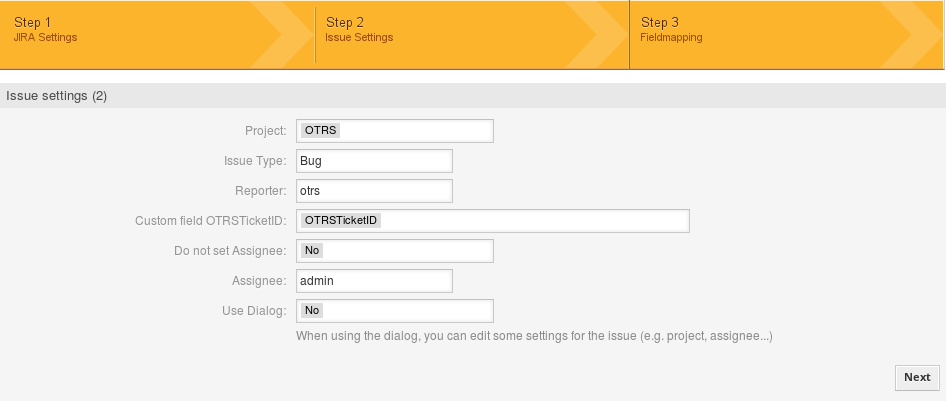946x402 pixels.
Task: Click the Assignee field containing admin
Action: pos(374,281)
